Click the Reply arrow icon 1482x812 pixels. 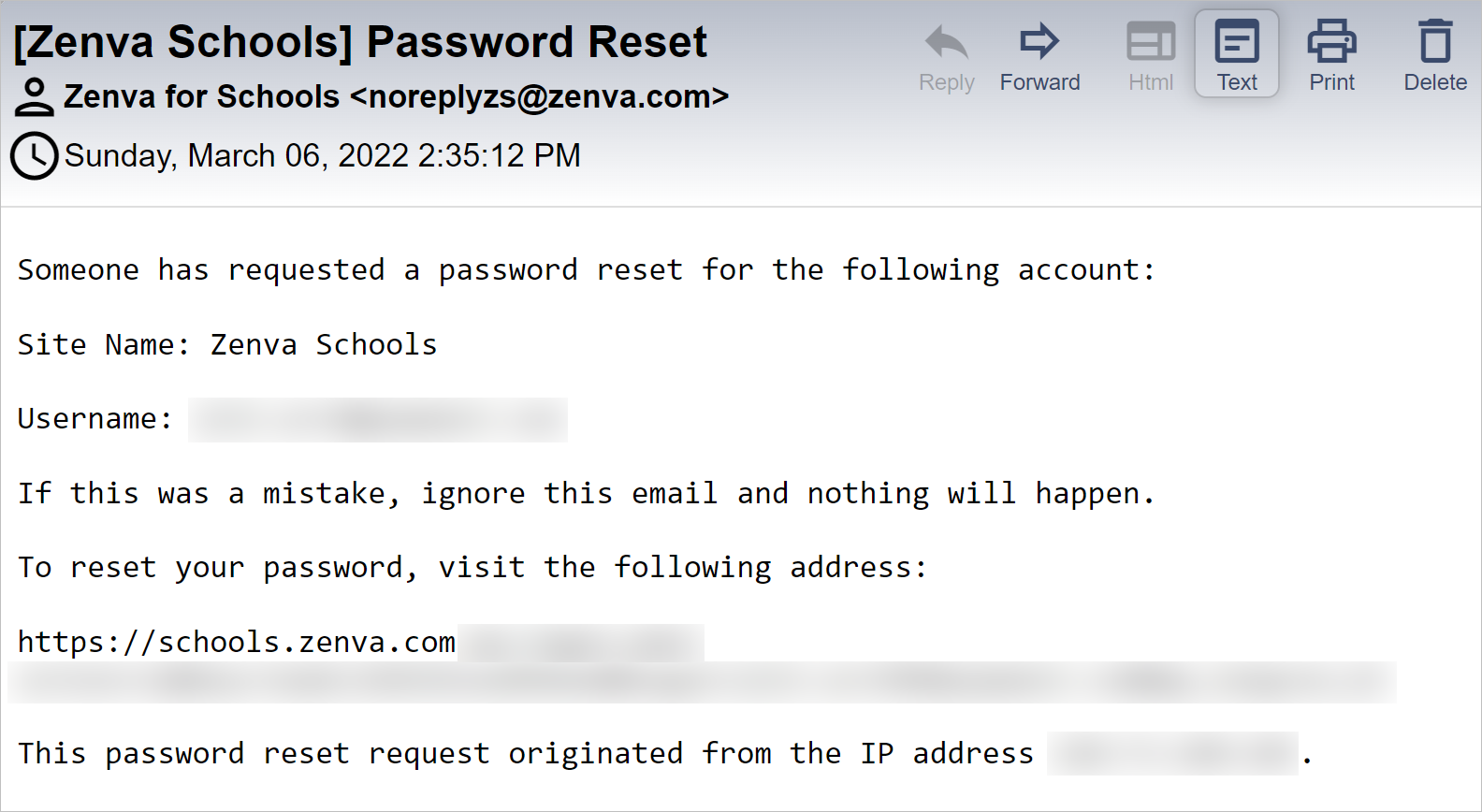946,42
